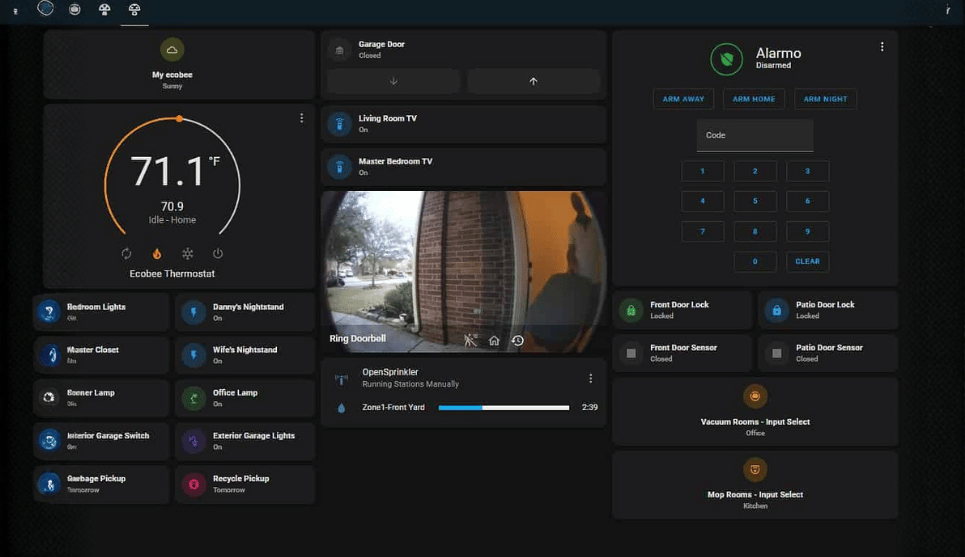Tap keypad digit 5
Screen dimensions: 965x557
(x=755, y=201)
